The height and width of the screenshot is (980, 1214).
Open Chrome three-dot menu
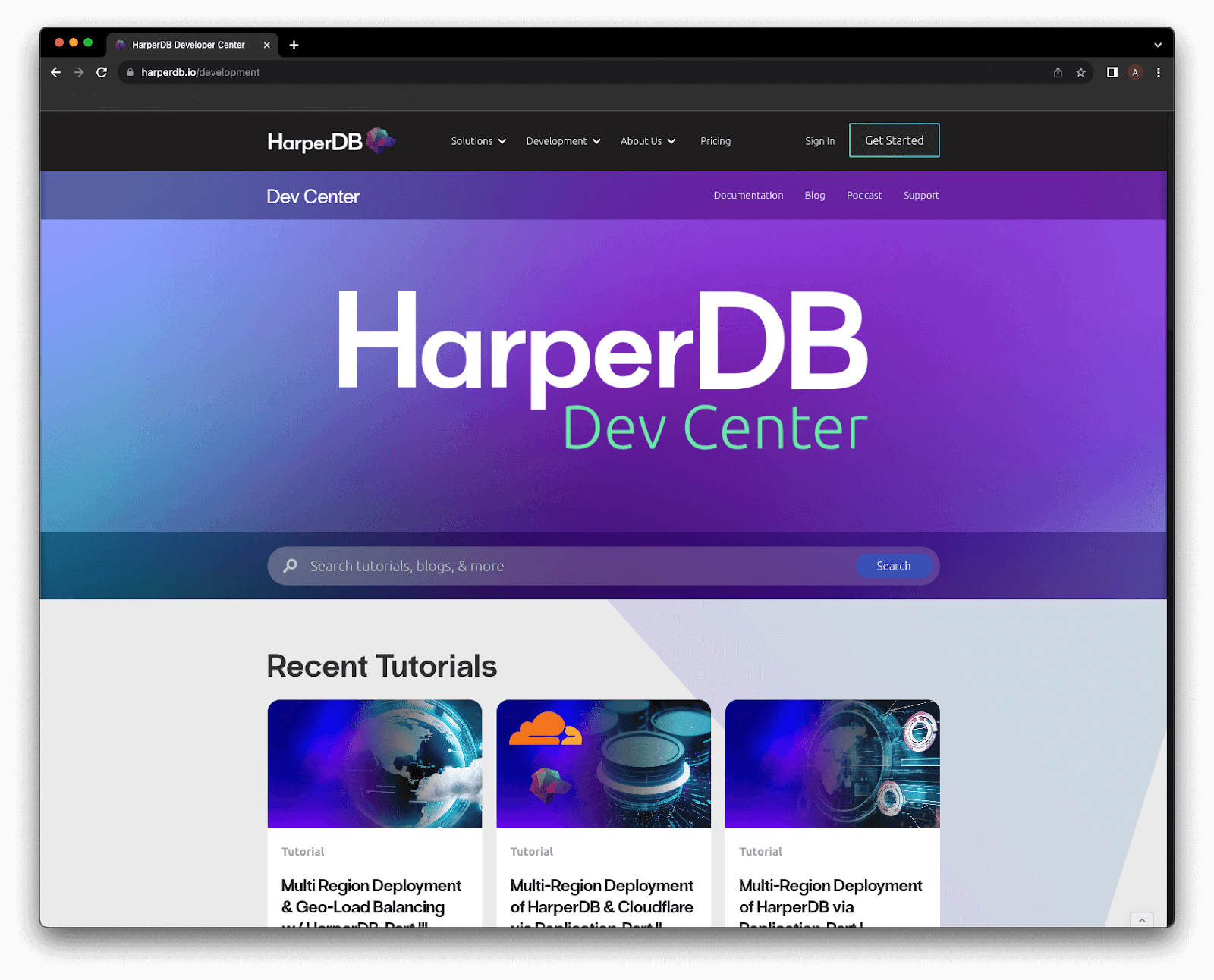pyautogui.click(x=1159, y=73)
